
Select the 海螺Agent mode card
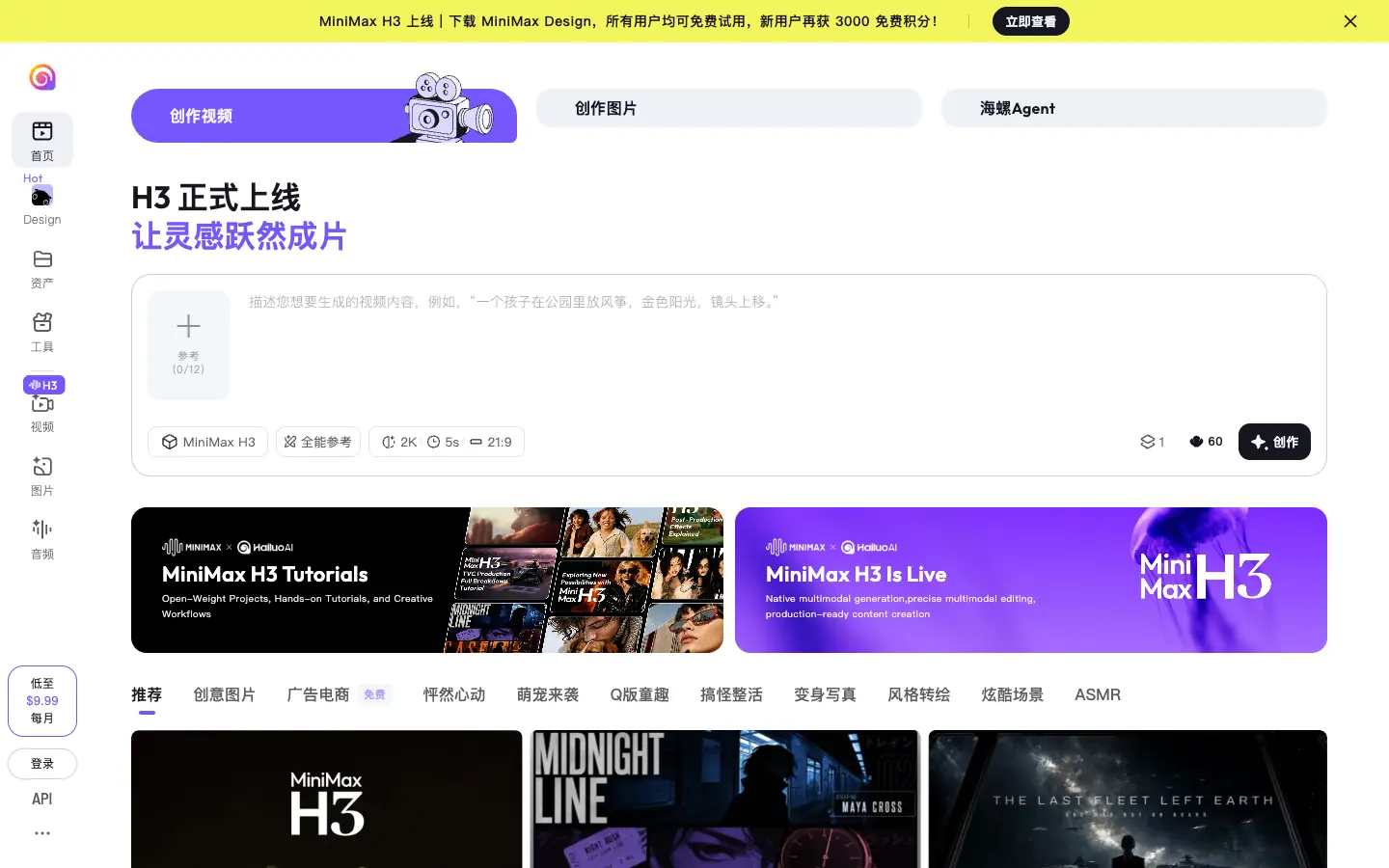pyautogui.click(x=1134, y=108)
